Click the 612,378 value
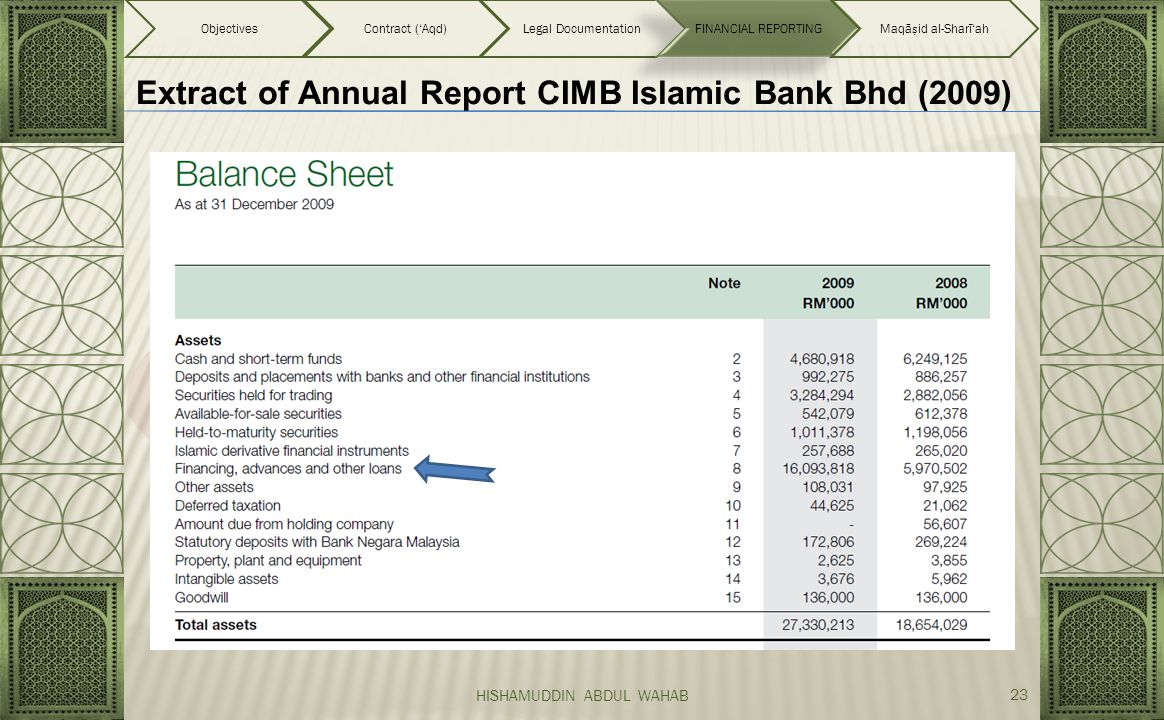The height and width of the screenshot is (720, 1164). [x=941, y=414]
